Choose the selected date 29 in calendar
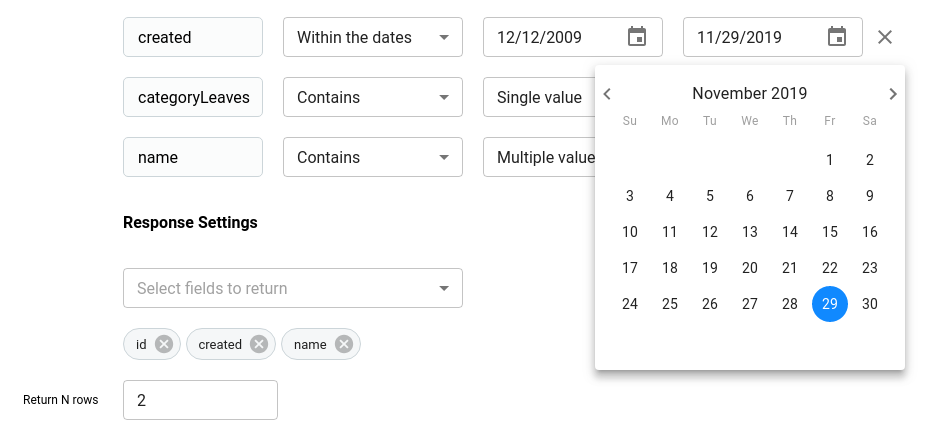This screenshot has width=943, height=432. click(830, 304)
